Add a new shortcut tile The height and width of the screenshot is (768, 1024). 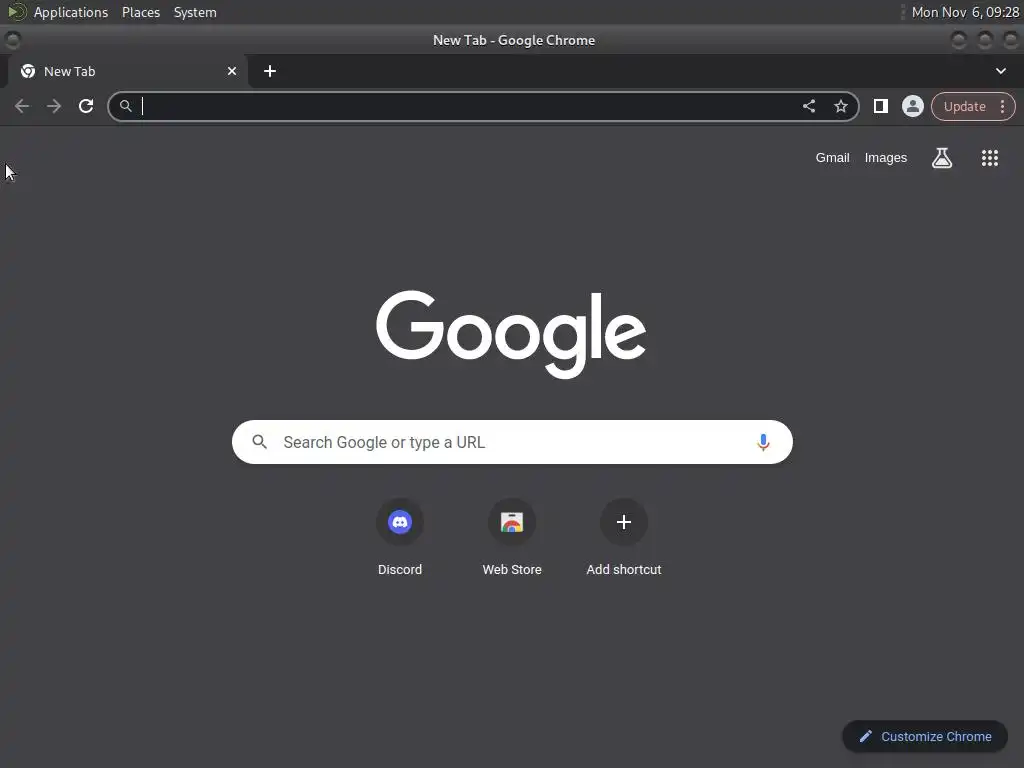click(624, 538)
